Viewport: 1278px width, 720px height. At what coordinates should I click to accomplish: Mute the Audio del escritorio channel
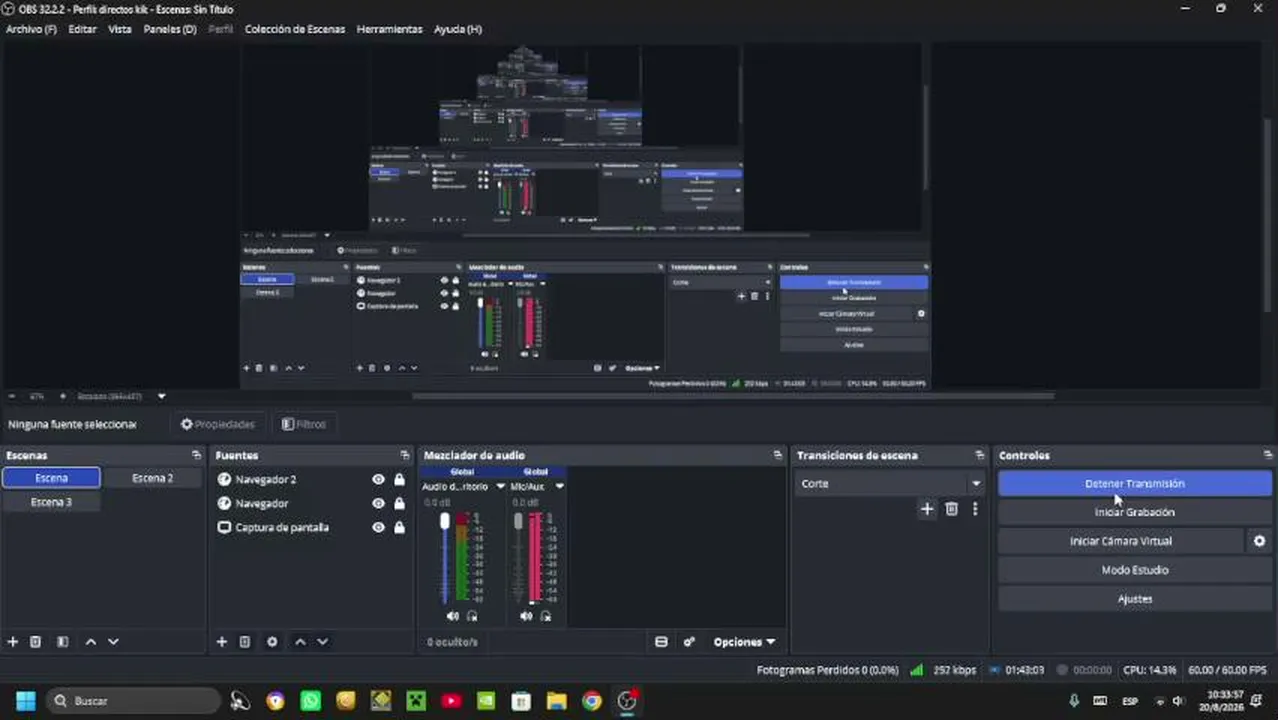point(453,616)
